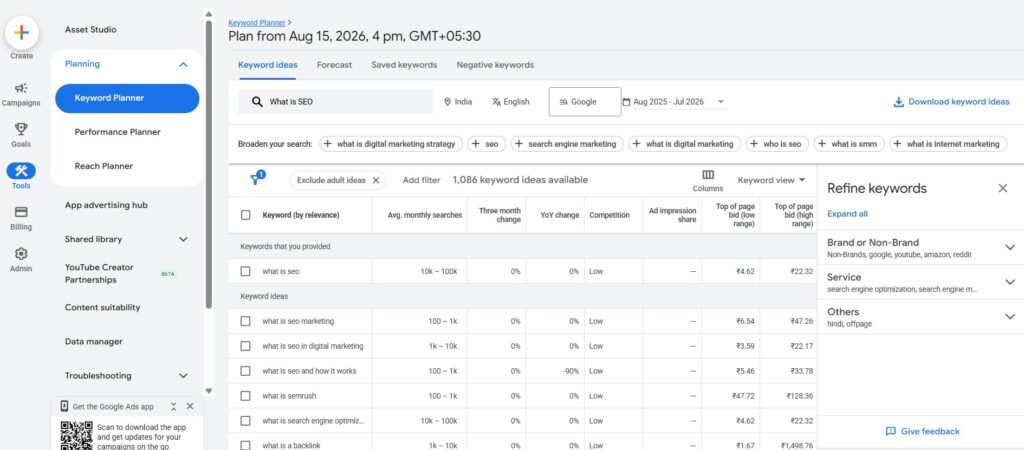Sort by Avg. monthly searches column

click(424, 215)
